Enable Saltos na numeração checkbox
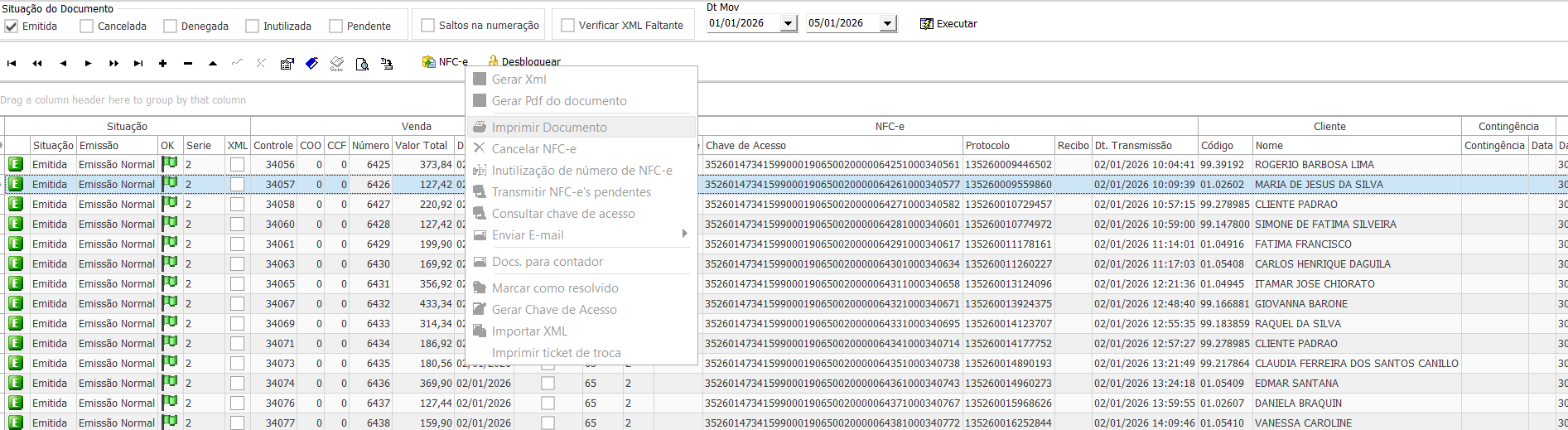 pyautogui.click(x=427, y=25)
